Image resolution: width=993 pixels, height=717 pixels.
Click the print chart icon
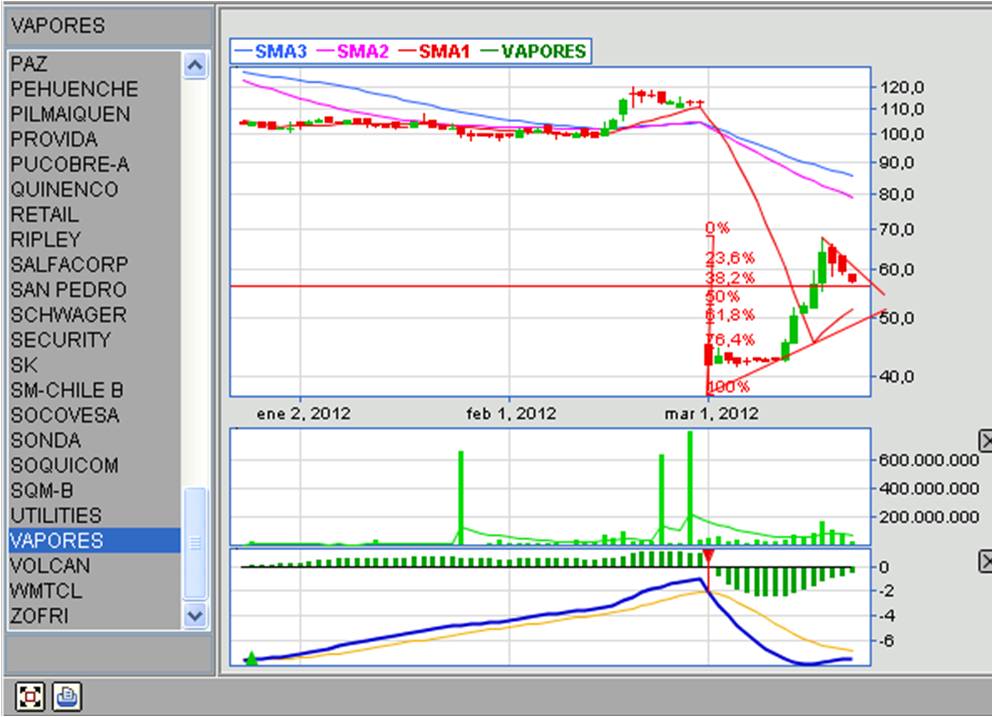coord(66,697)
